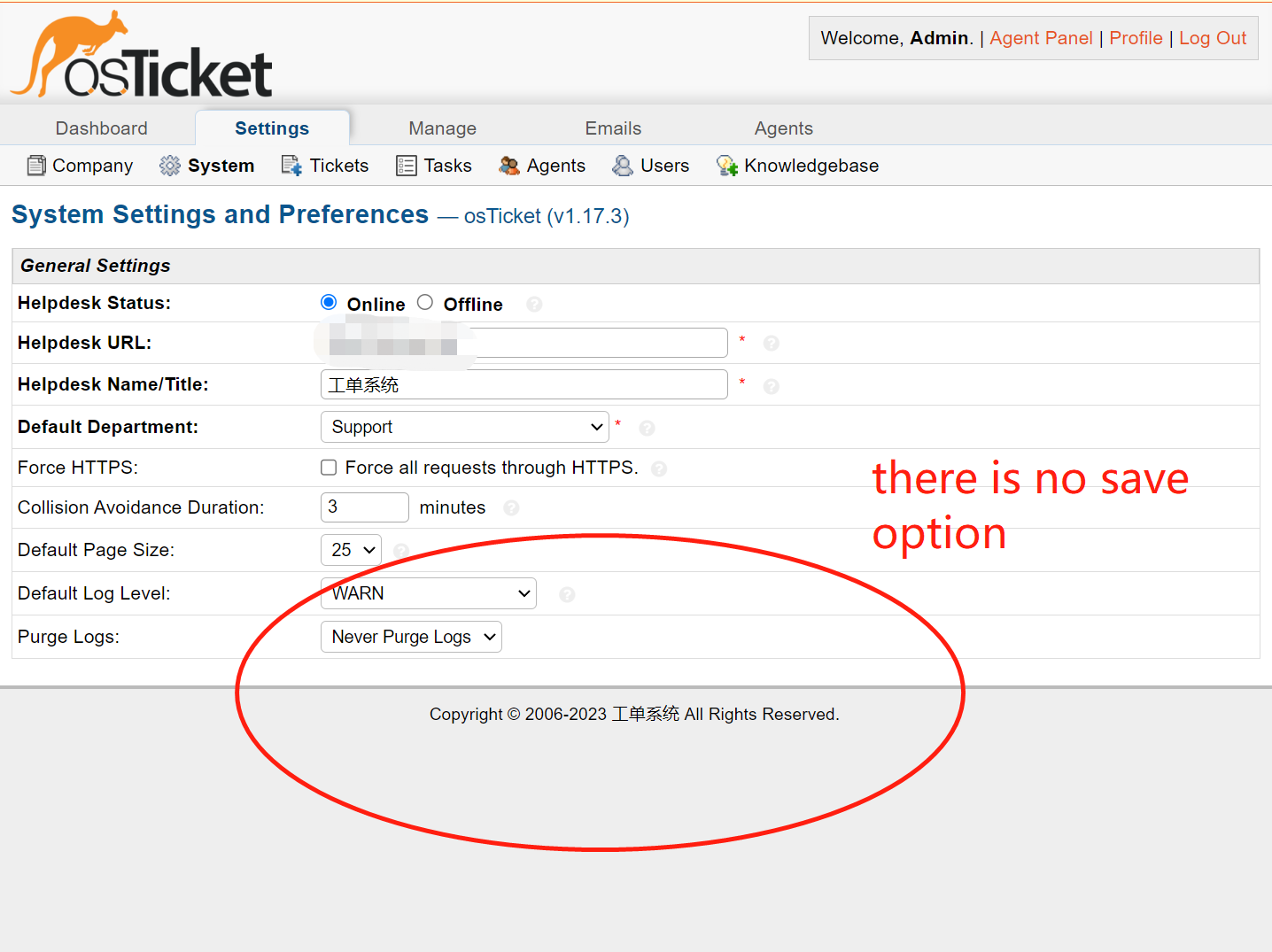This screenshot has height=952, width=1272.
Task: Click help tip icon beside Helpdesk URL
Action: 772,344
